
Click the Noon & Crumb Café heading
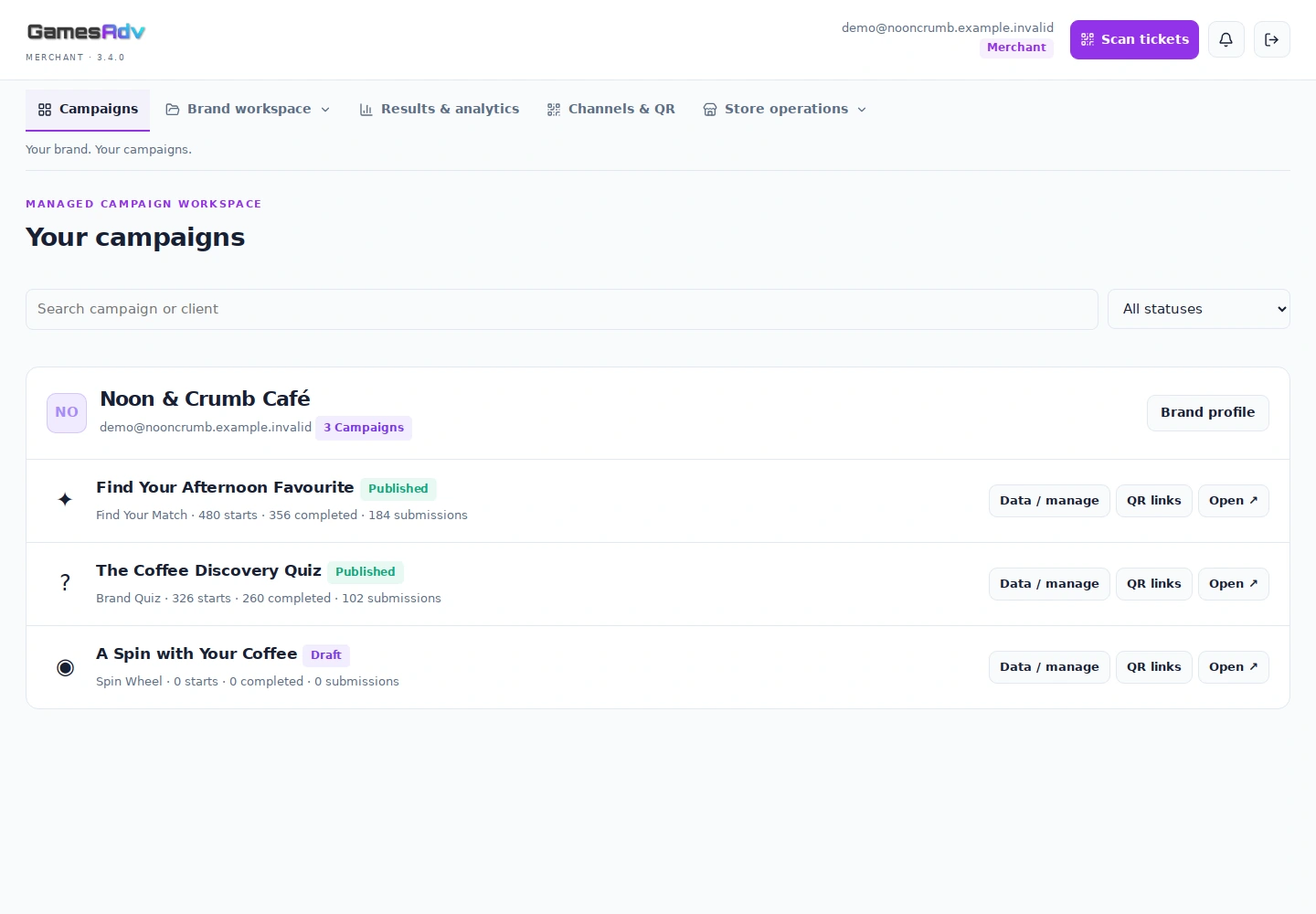click(x=205, y=399)
